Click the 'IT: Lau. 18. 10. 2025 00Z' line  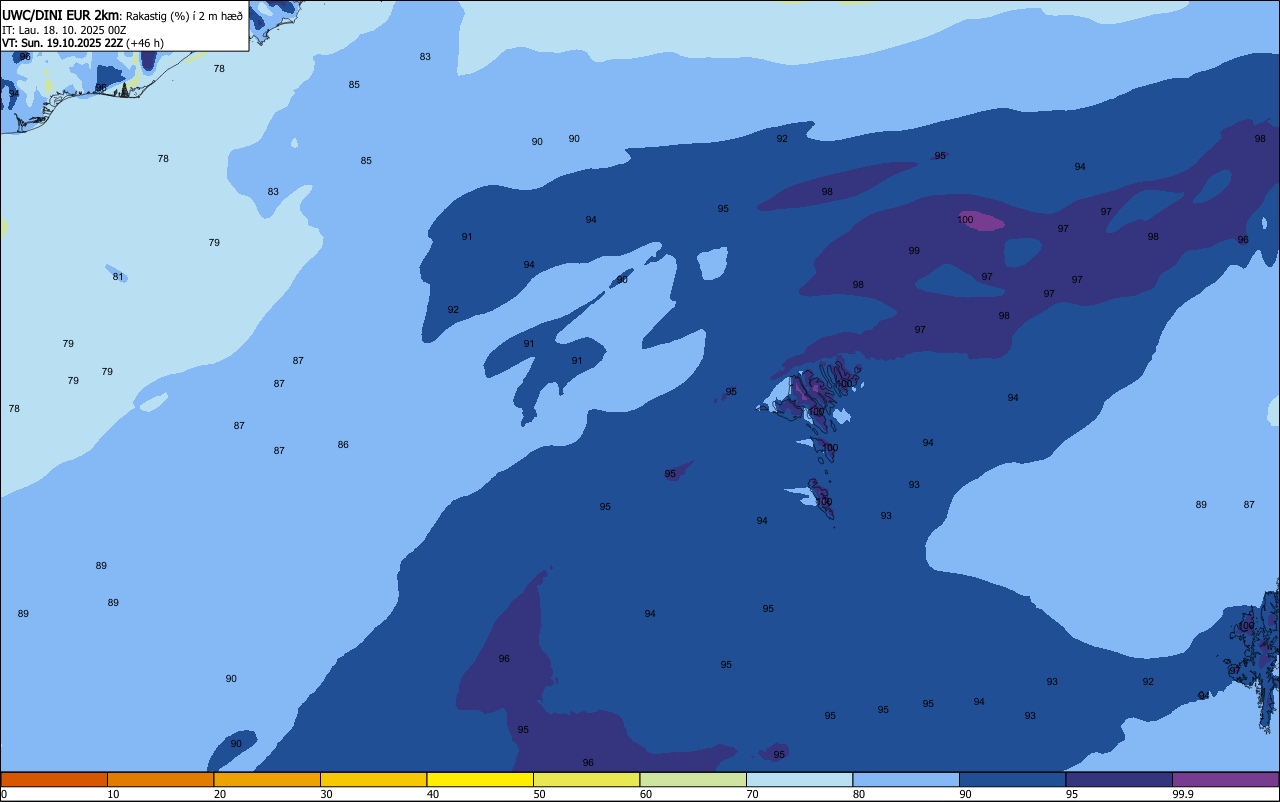(64, 30)
